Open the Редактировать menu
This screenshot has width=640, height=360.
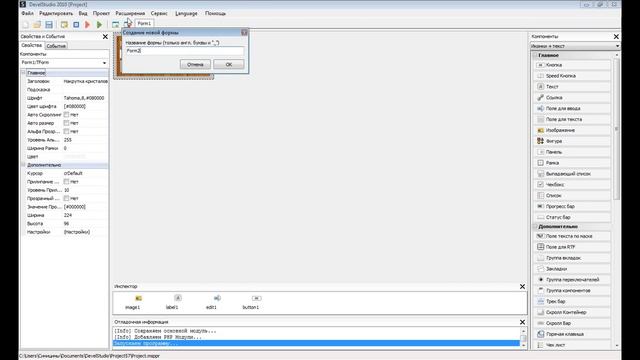[x=56, y=13]
